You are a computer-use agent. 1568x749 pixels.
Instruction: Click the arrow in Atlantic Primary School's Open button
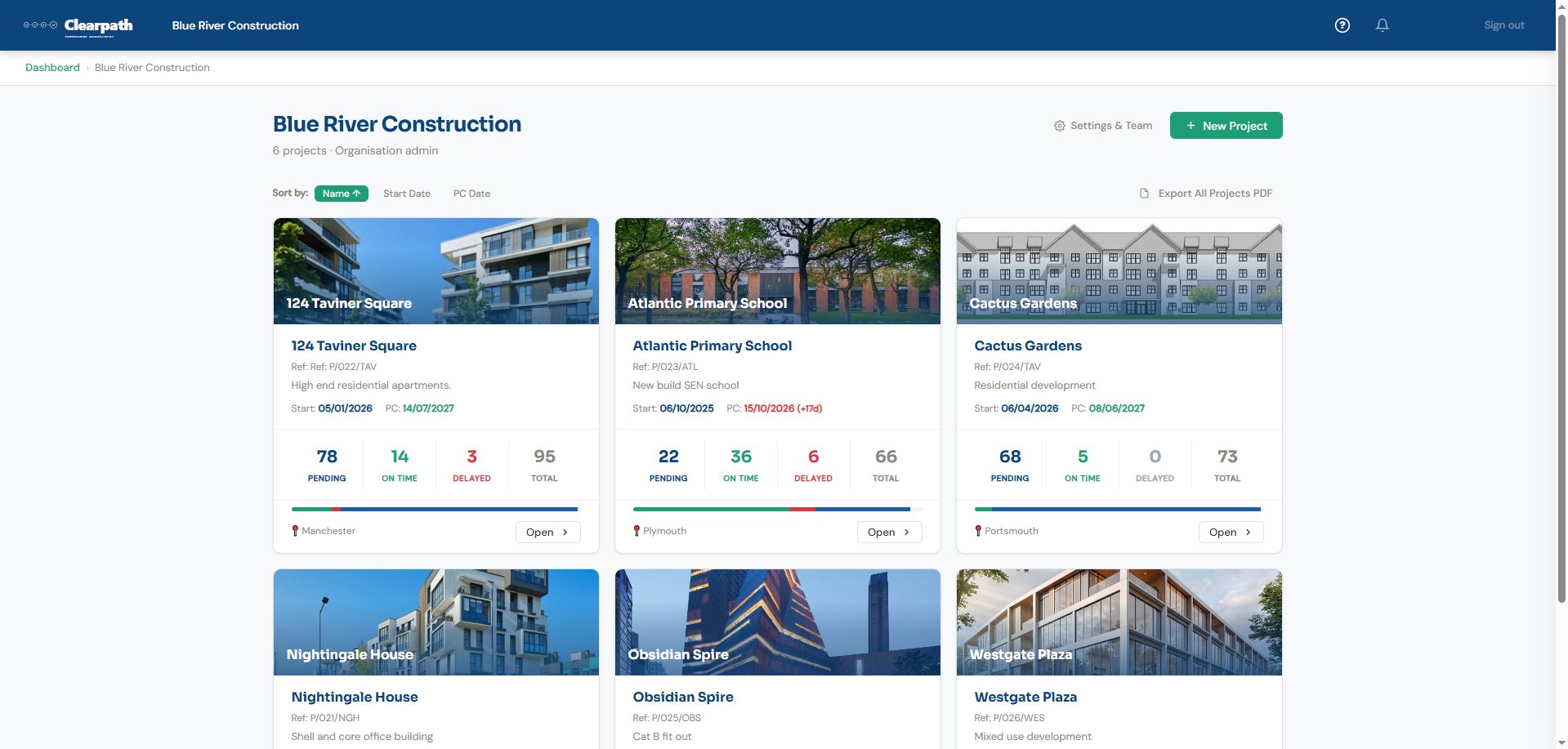tap(906, 532)
